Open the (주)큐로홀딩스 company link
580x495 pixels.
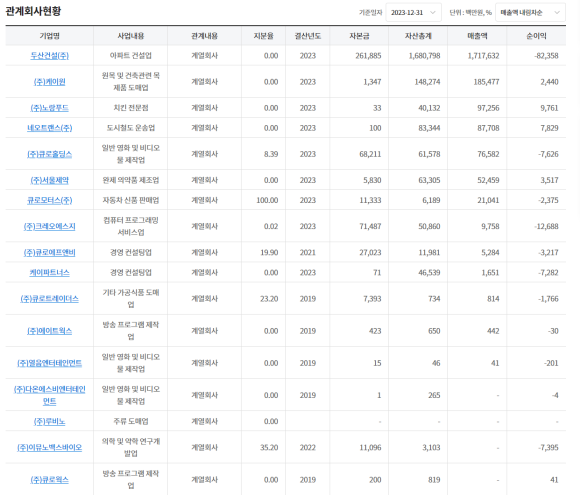coord(50,154)
